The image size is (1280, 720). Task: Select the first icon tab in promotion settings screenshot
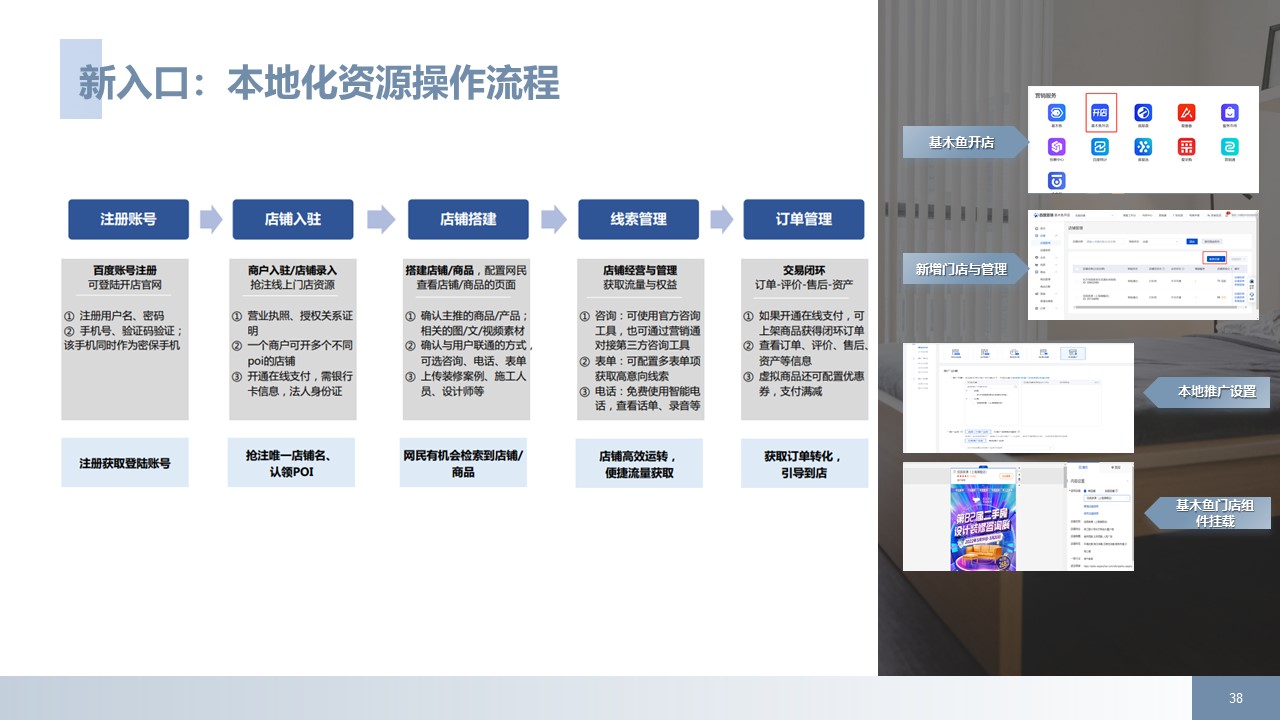coord(956,353)
